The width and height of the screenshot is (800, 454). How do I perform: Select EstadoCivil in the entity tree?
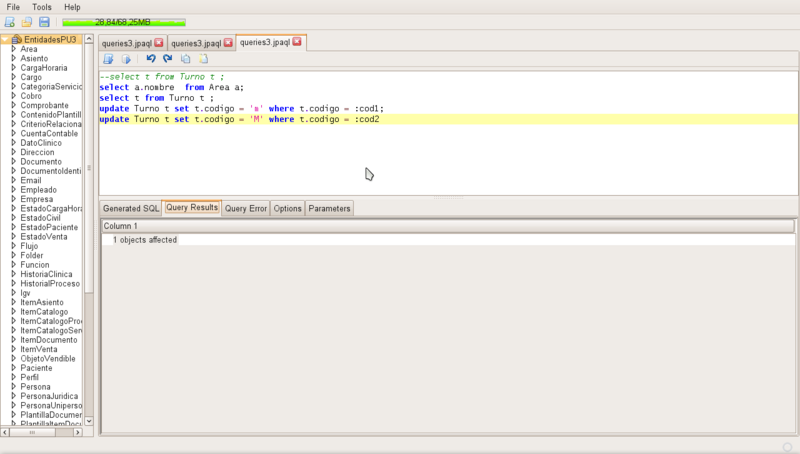[x=40, y=218]
